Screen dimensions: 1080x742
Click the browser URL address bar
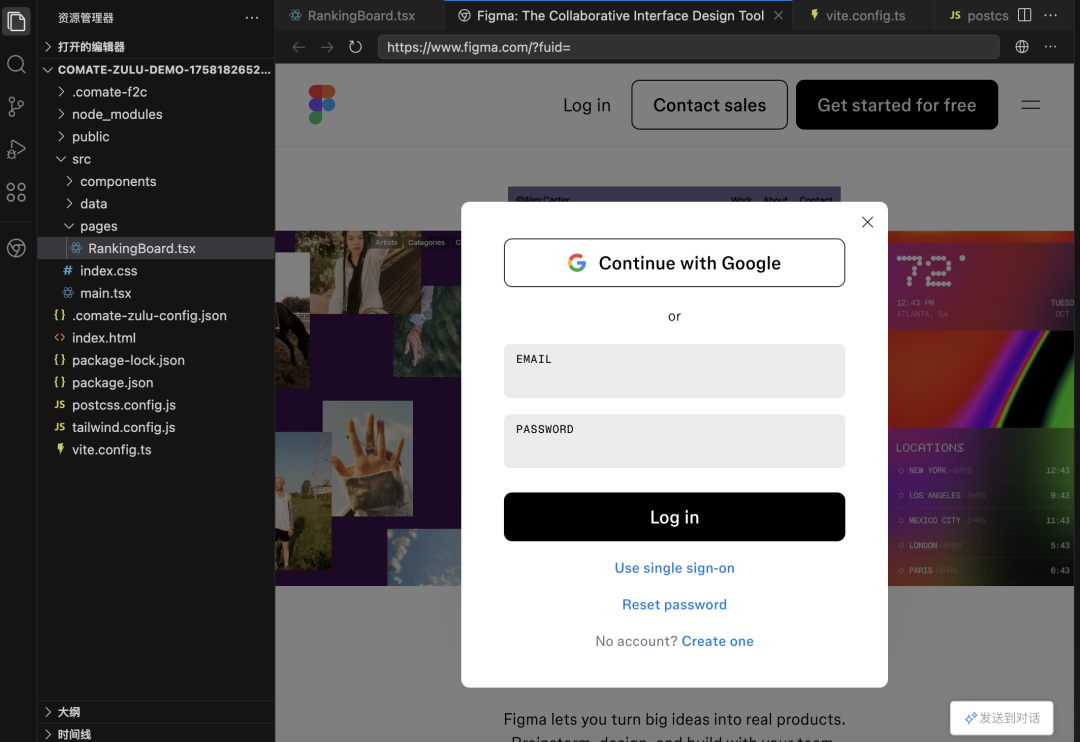pyautogui.click(x=689, y=47)
